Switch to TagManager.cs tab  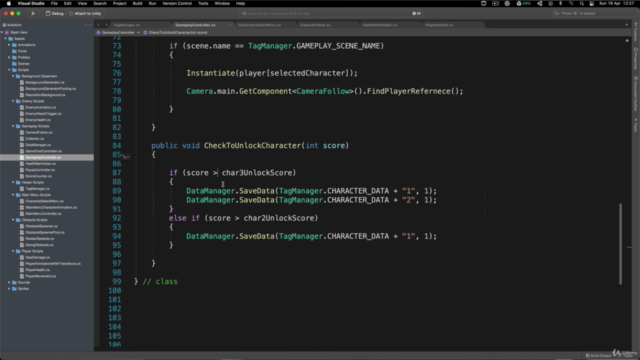pyautogui.click(x=127, y=25)
